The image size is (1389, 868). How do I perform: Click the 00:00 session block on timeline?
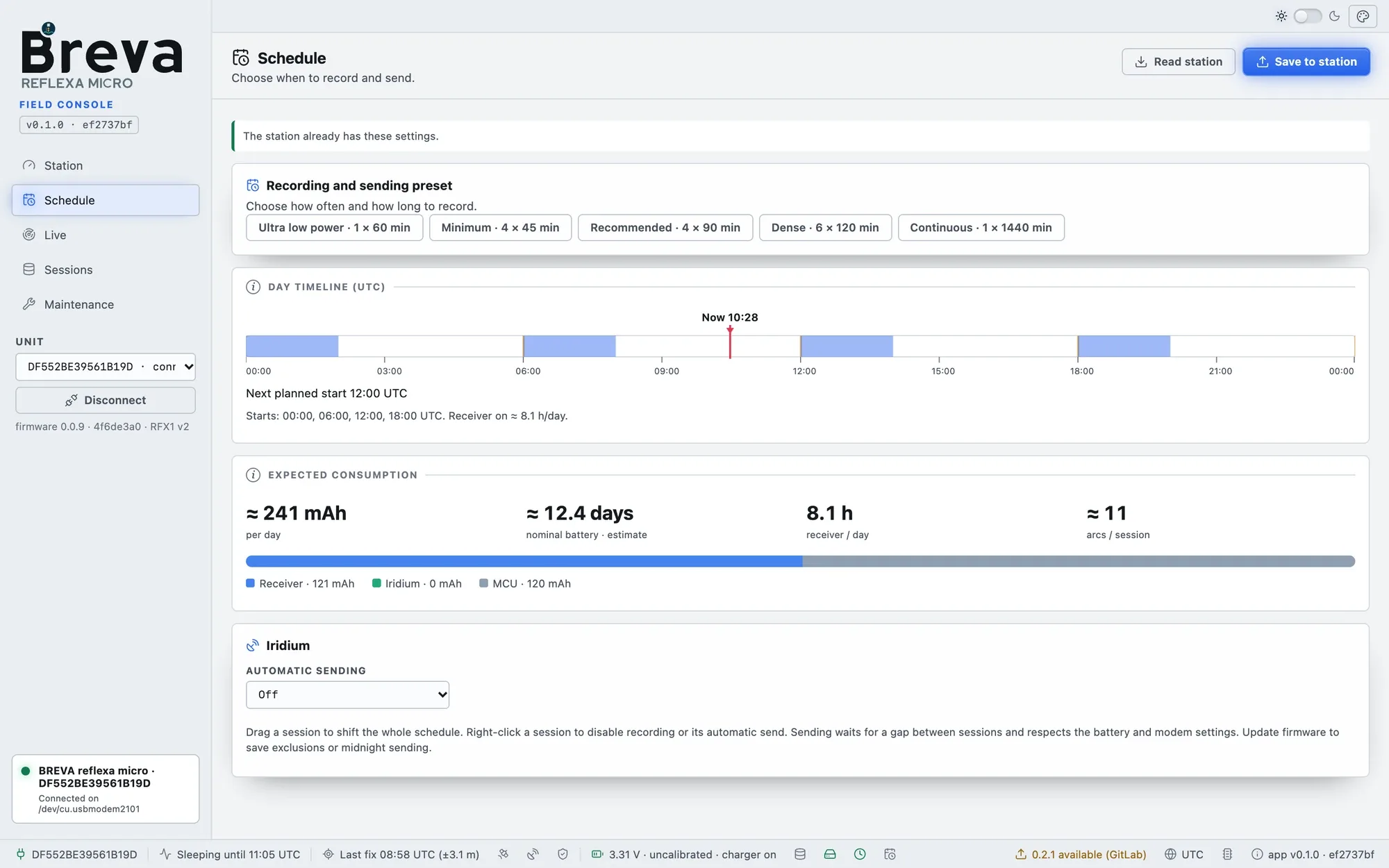292,346
